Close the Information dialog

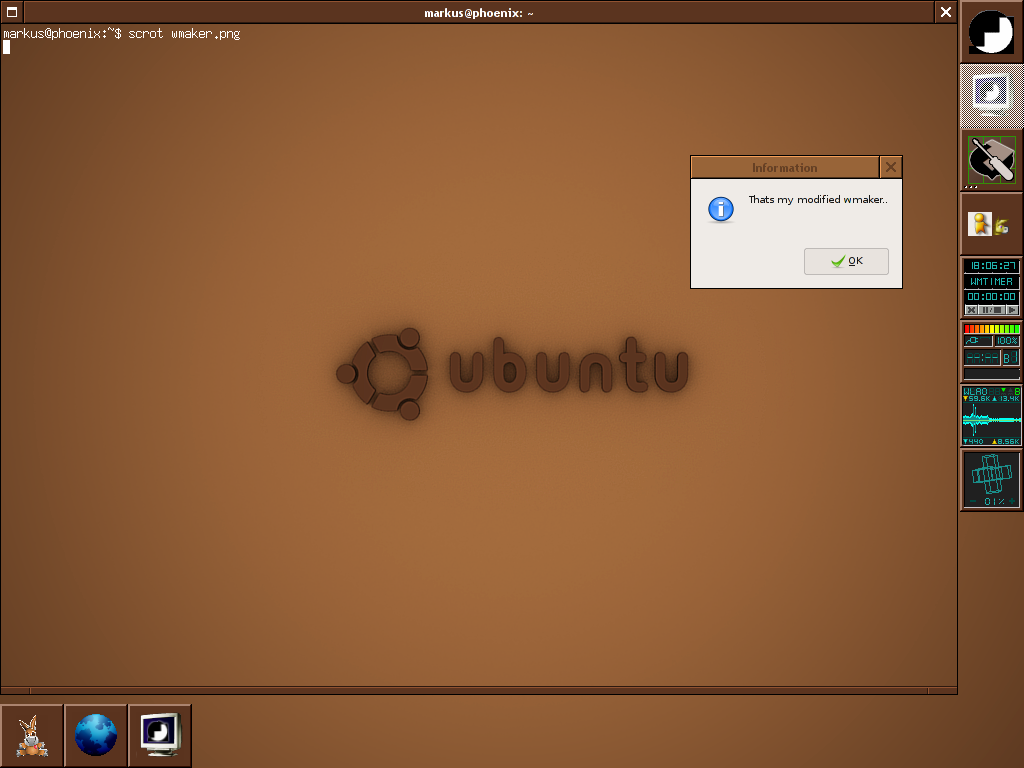(890, 167)
